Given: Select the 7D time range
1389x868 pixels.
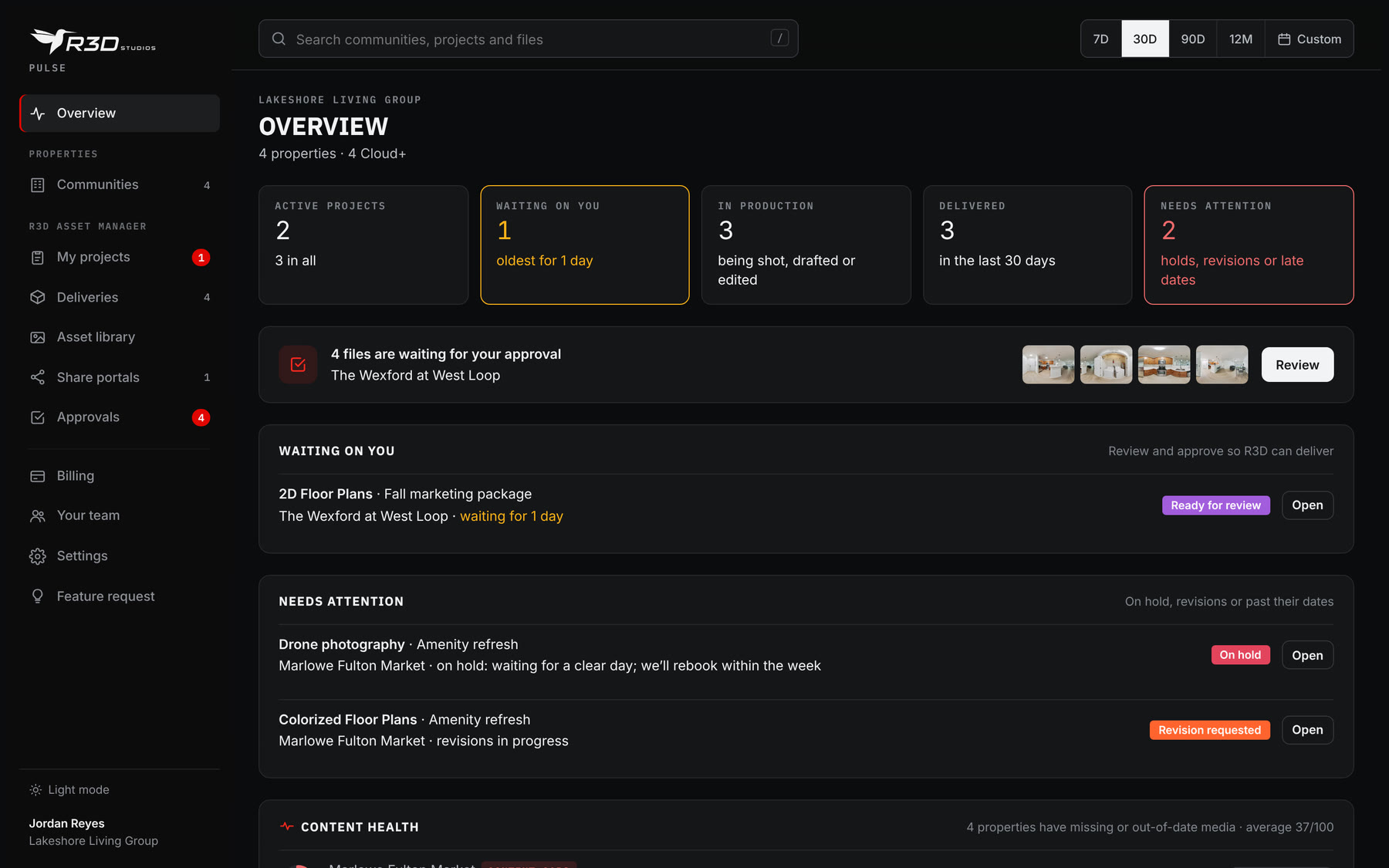Looking at the screenshot, I should click(x=1101, y=39).
